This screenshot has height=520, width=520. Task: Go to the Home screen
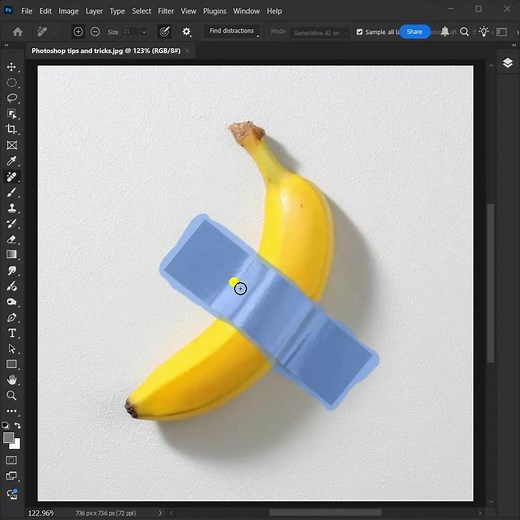[x=17, y=32]
